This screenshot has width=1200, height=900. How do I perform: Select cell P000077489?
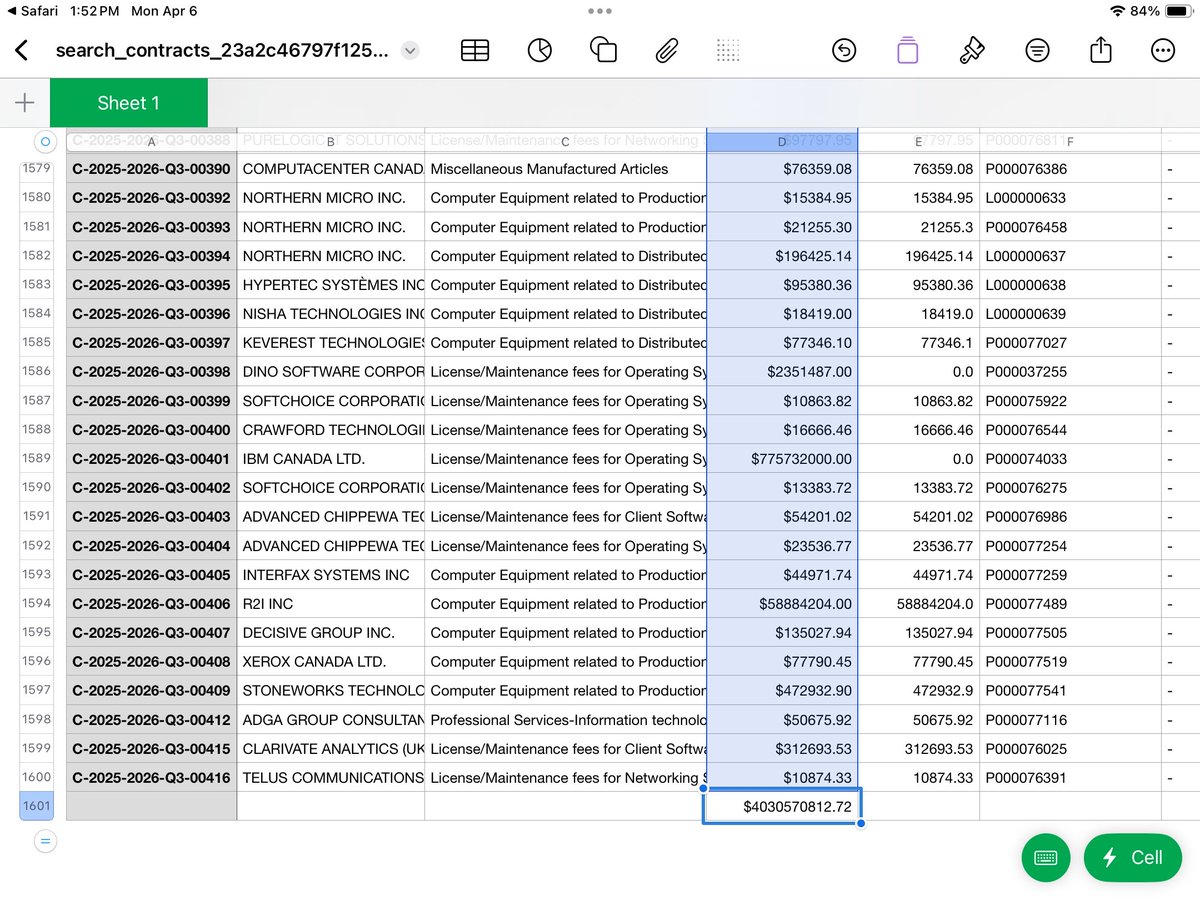1070,604
